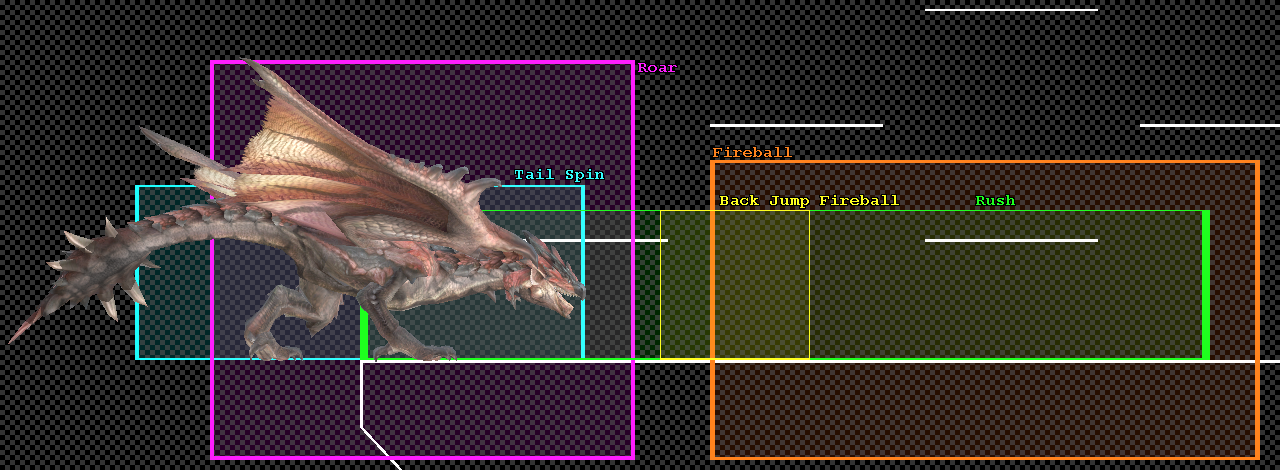The height and width of the screenshot is (470, 1280).
Task: Click the orange "Fireball" label text
Action: [x=751, y=153]
